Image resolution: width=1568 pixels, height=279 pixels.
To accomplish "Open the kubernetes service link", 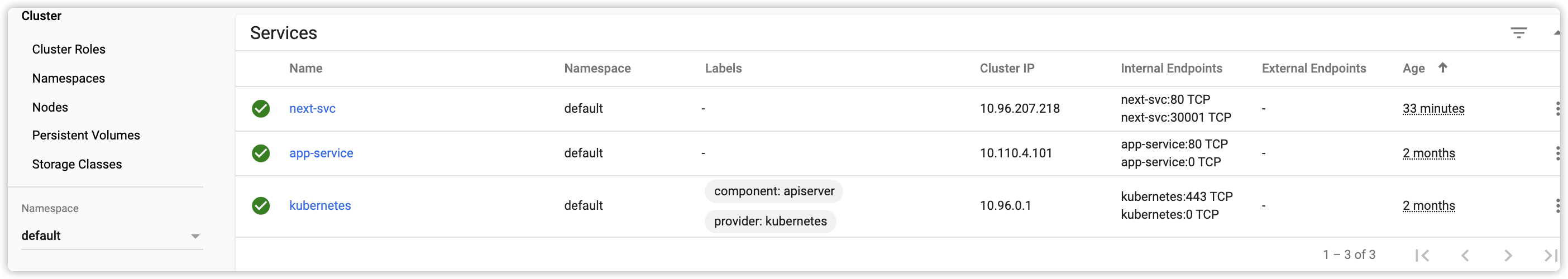I will [x=320, y=205].
